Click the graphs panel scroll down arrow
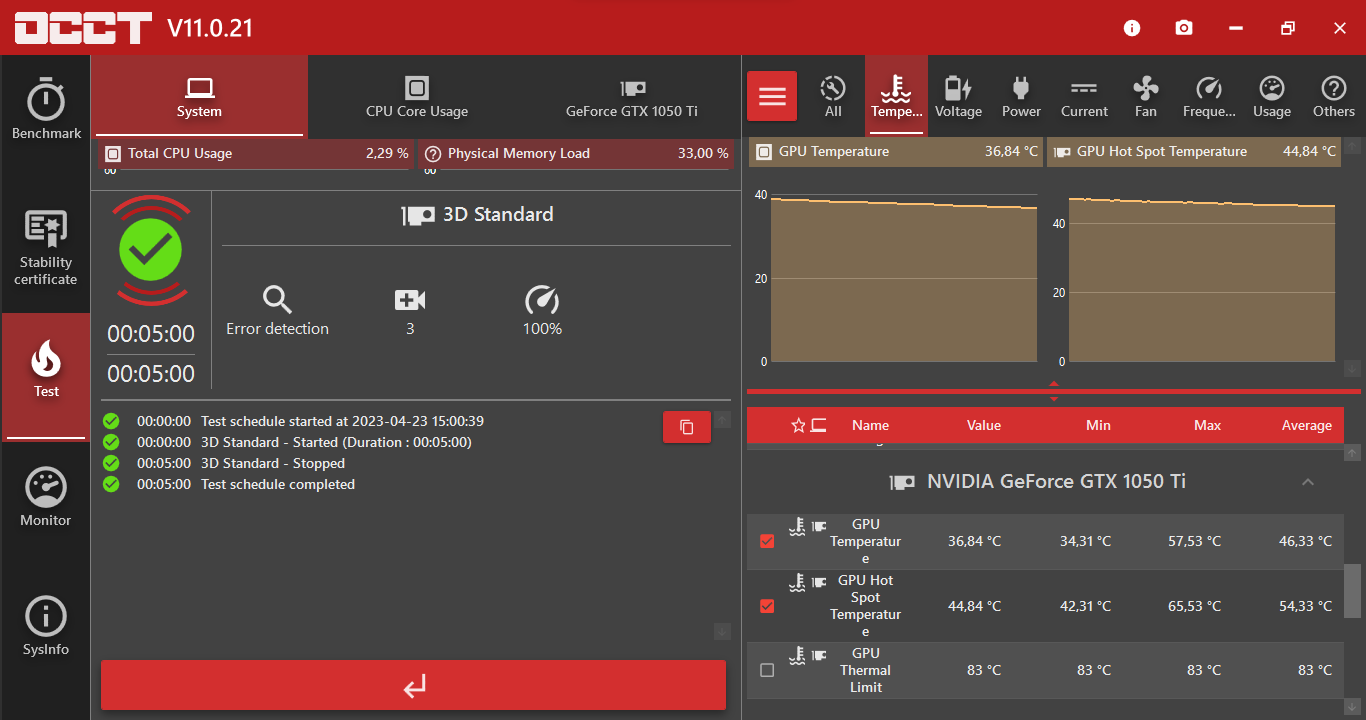The width and height of the screenshot is (1366, 720). point(1352,368)
